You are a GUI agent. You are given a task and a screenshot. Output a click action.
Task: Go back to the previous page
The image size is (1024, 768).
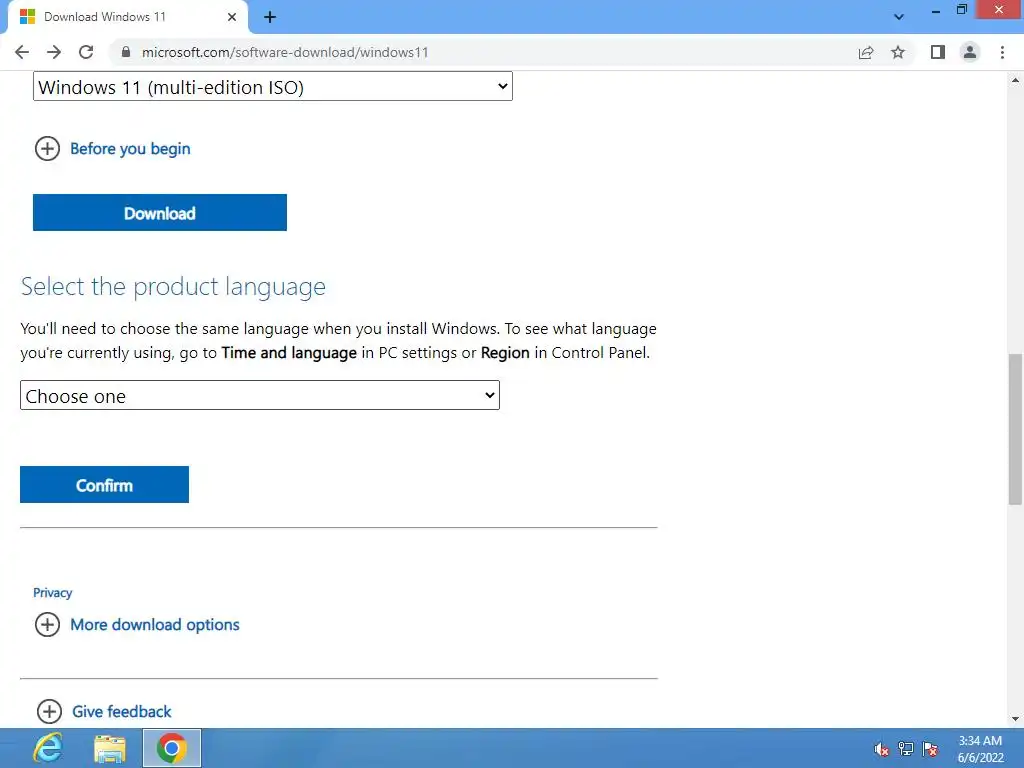tap(22, 52)
